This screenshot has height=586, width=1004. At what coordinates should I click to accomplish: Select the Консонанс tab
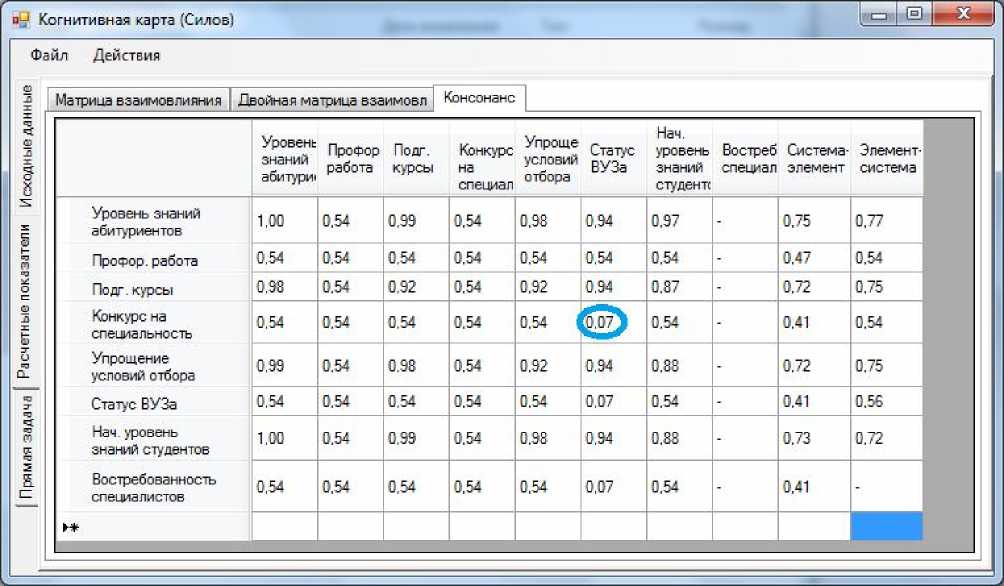click(x=478, y=98)
